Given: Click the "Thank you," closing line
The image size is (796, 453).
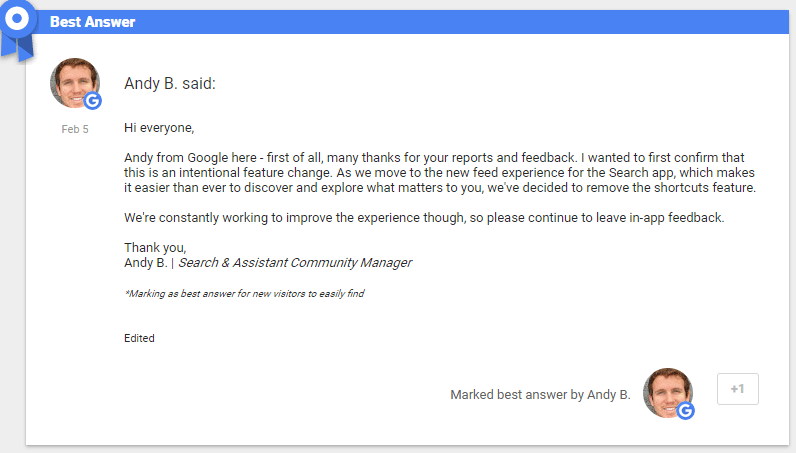Looking at the screenshot, I should (155, 248).
